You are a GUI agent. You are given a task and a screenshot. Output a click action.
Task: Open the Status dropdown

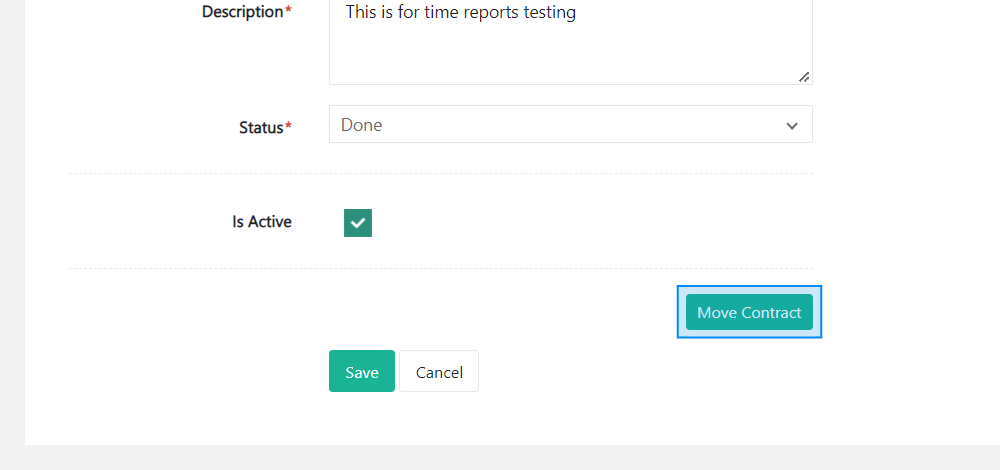pos(570,125)
